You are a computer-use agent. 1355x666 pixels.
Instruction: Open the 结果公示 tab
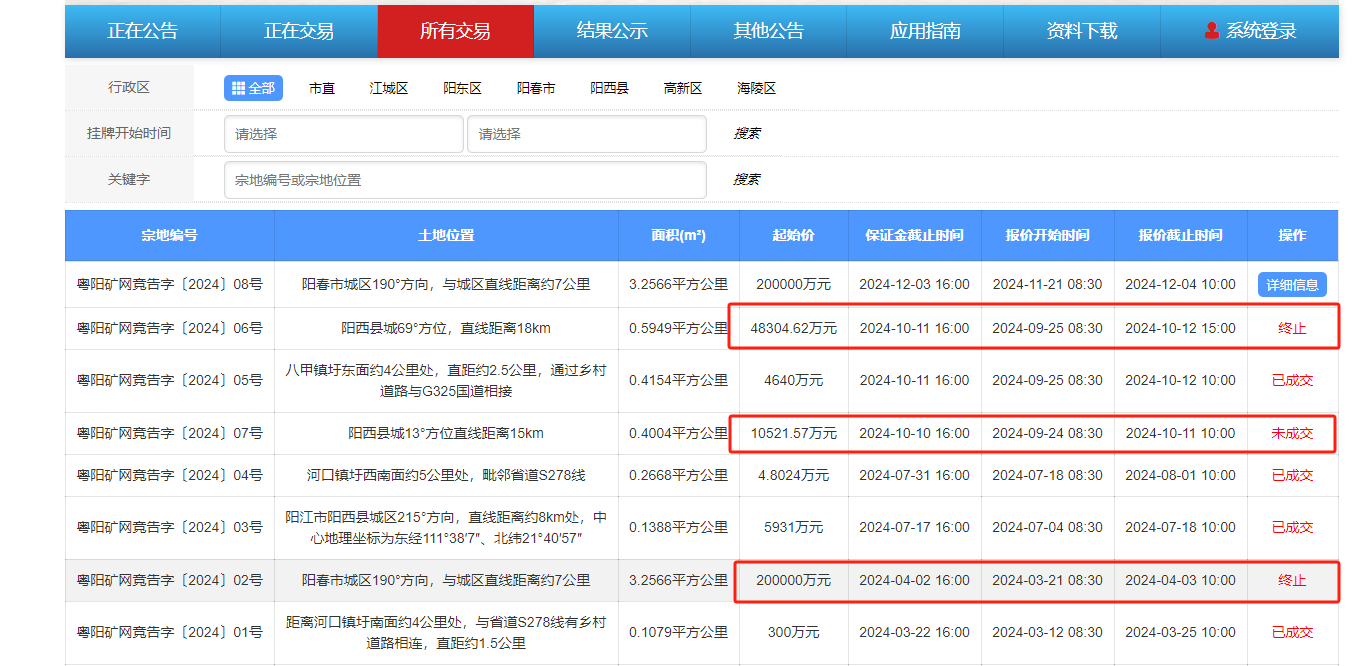point(612,31)
